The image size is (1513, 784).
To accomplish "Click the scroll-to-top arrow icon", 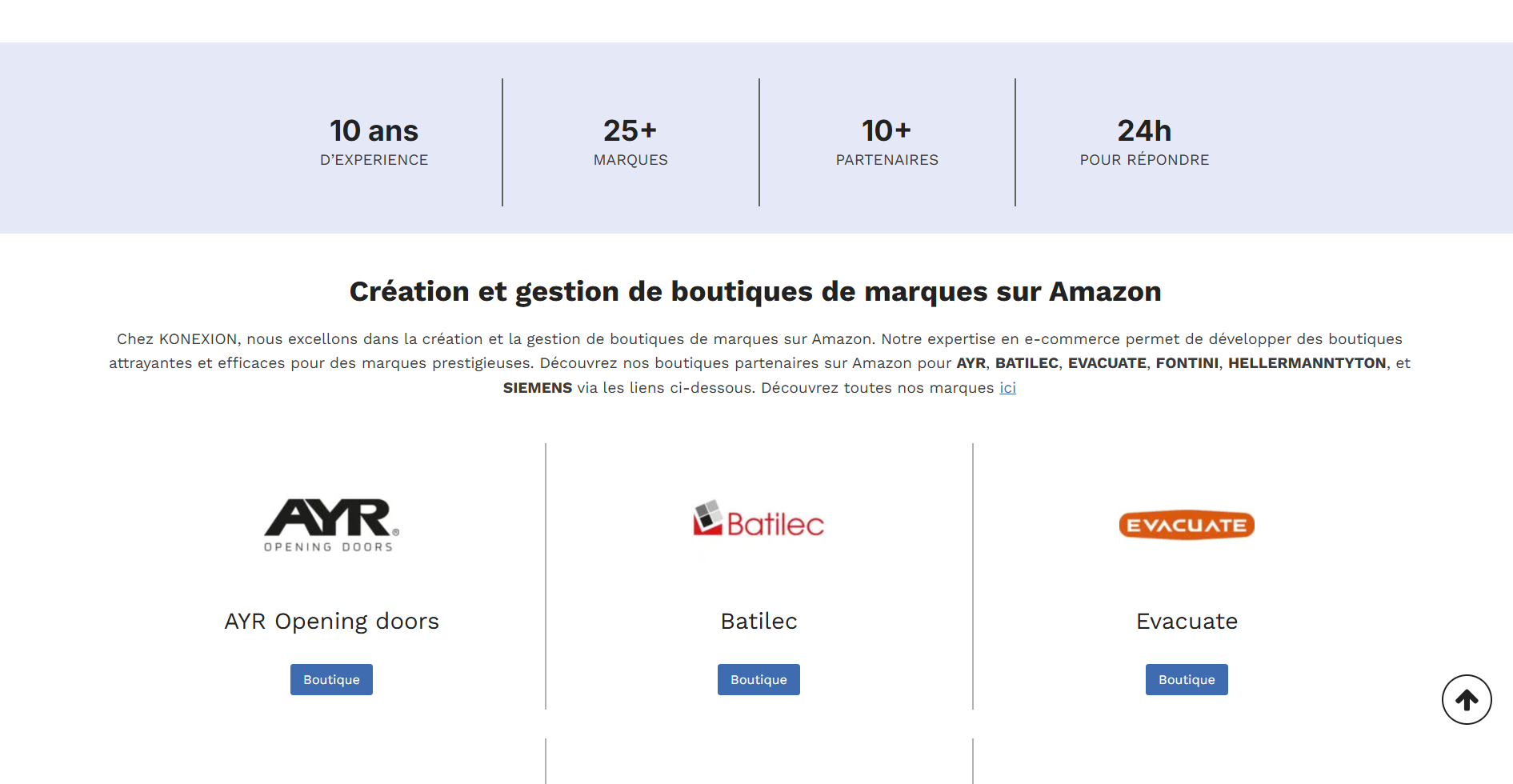I will click(1466, 700).
